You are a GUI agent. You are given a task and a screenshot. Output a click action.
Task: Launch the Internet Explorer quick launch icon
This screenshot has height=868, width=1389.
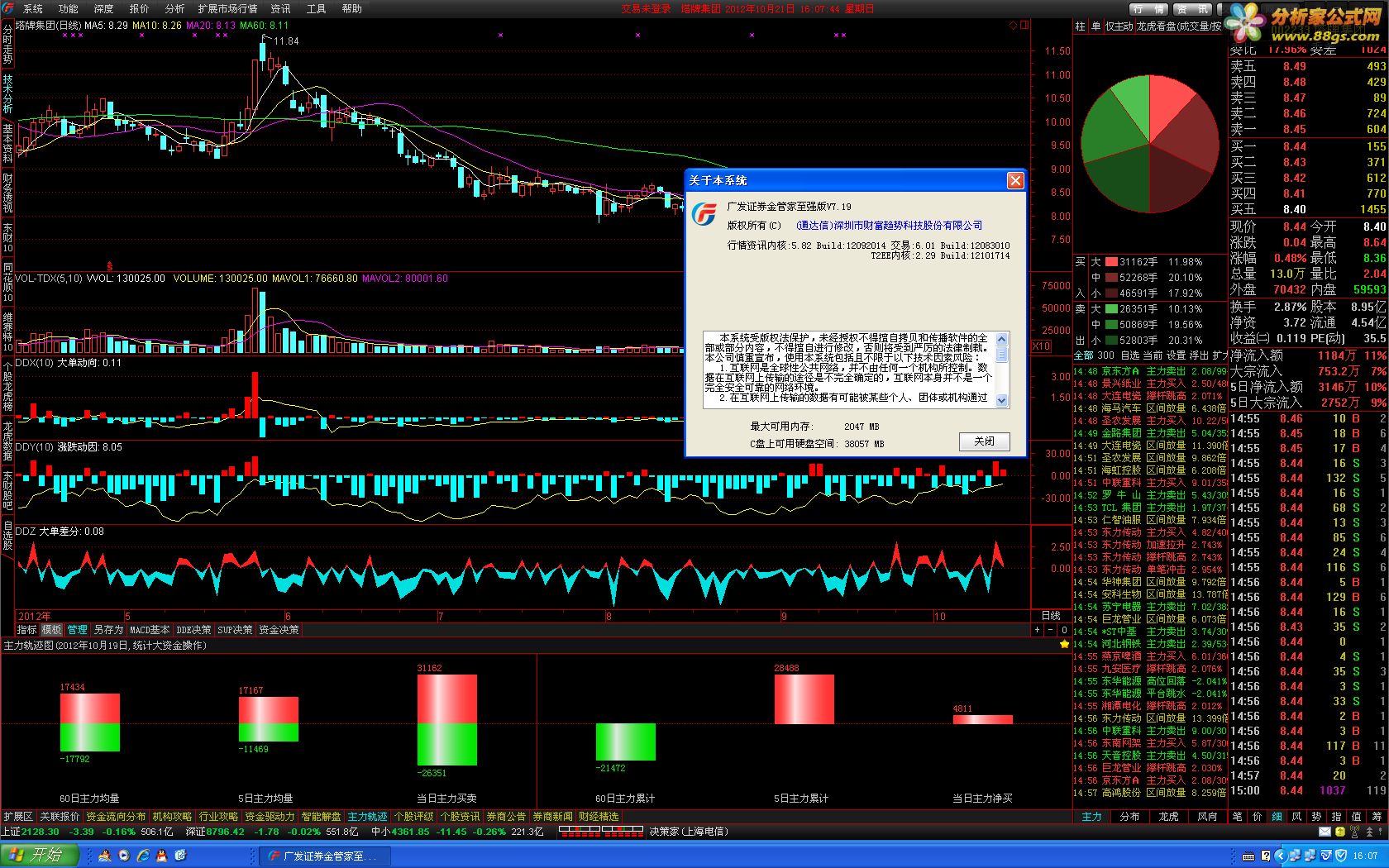click(144, 855)
